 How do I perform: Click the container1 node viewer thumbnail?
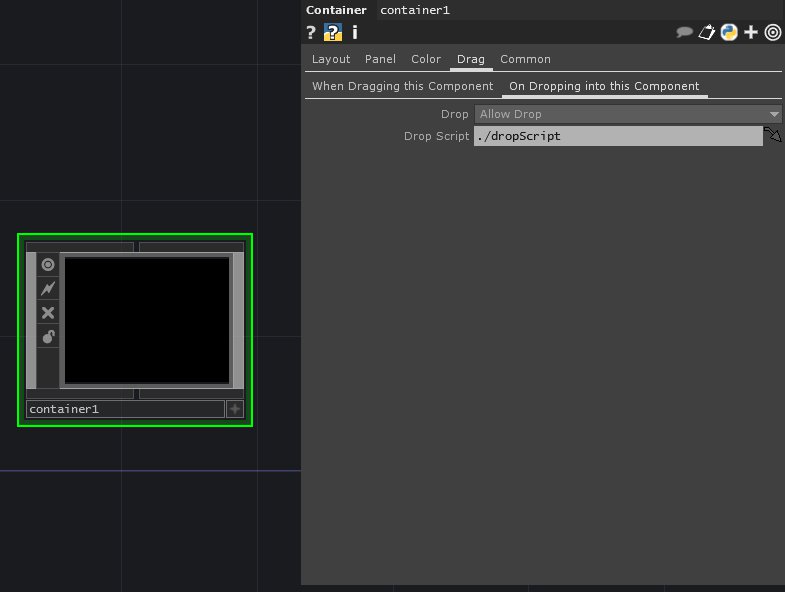point(147,320)
